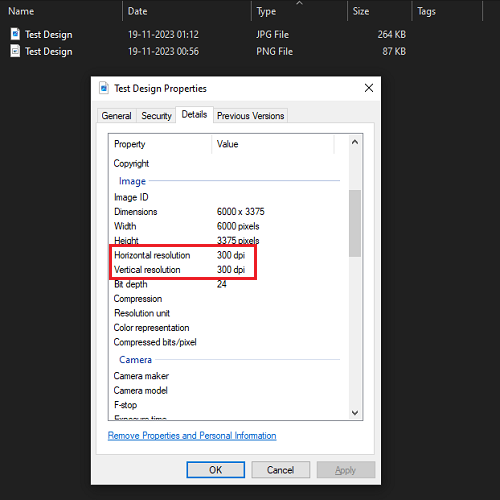Click the Property column header
The image size is (500, 500).
(x=160, y=144)
